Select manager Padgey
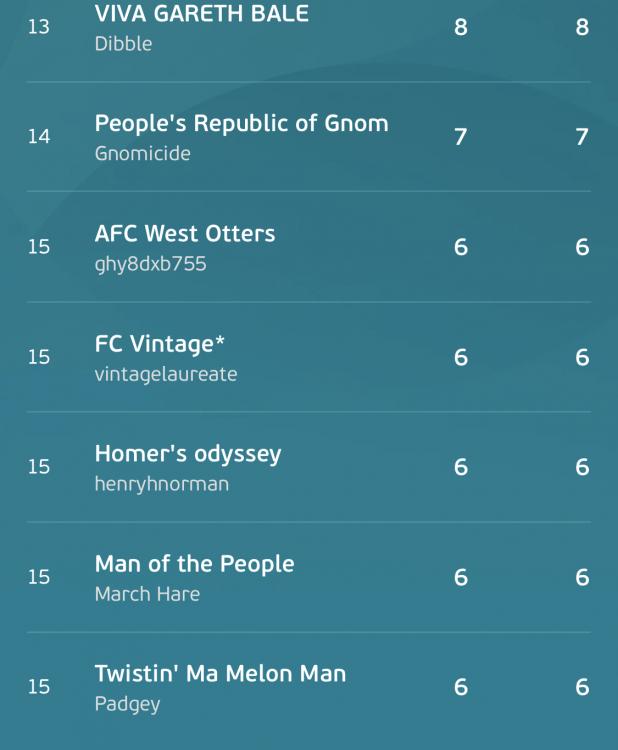This screenshot has height=750, width=618. coord(127,705)
